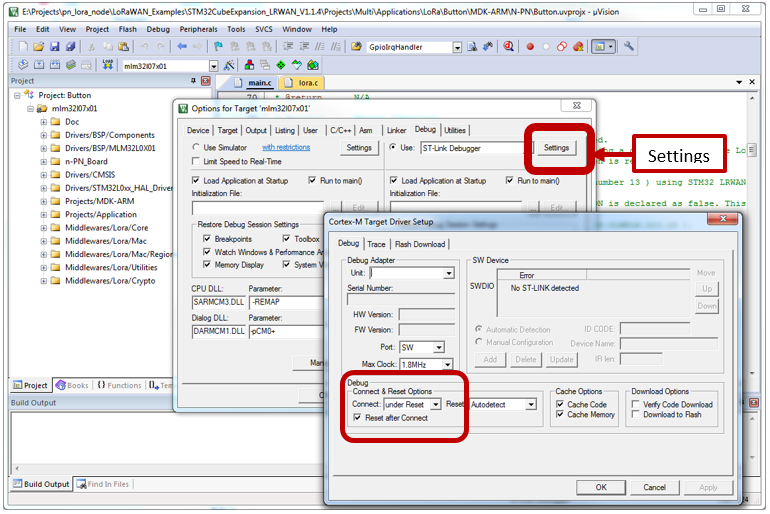Click the CPU DLL SARMCM3.DLL field
The width and height of the screenshot is (770, 514).
tap(218, 302)
